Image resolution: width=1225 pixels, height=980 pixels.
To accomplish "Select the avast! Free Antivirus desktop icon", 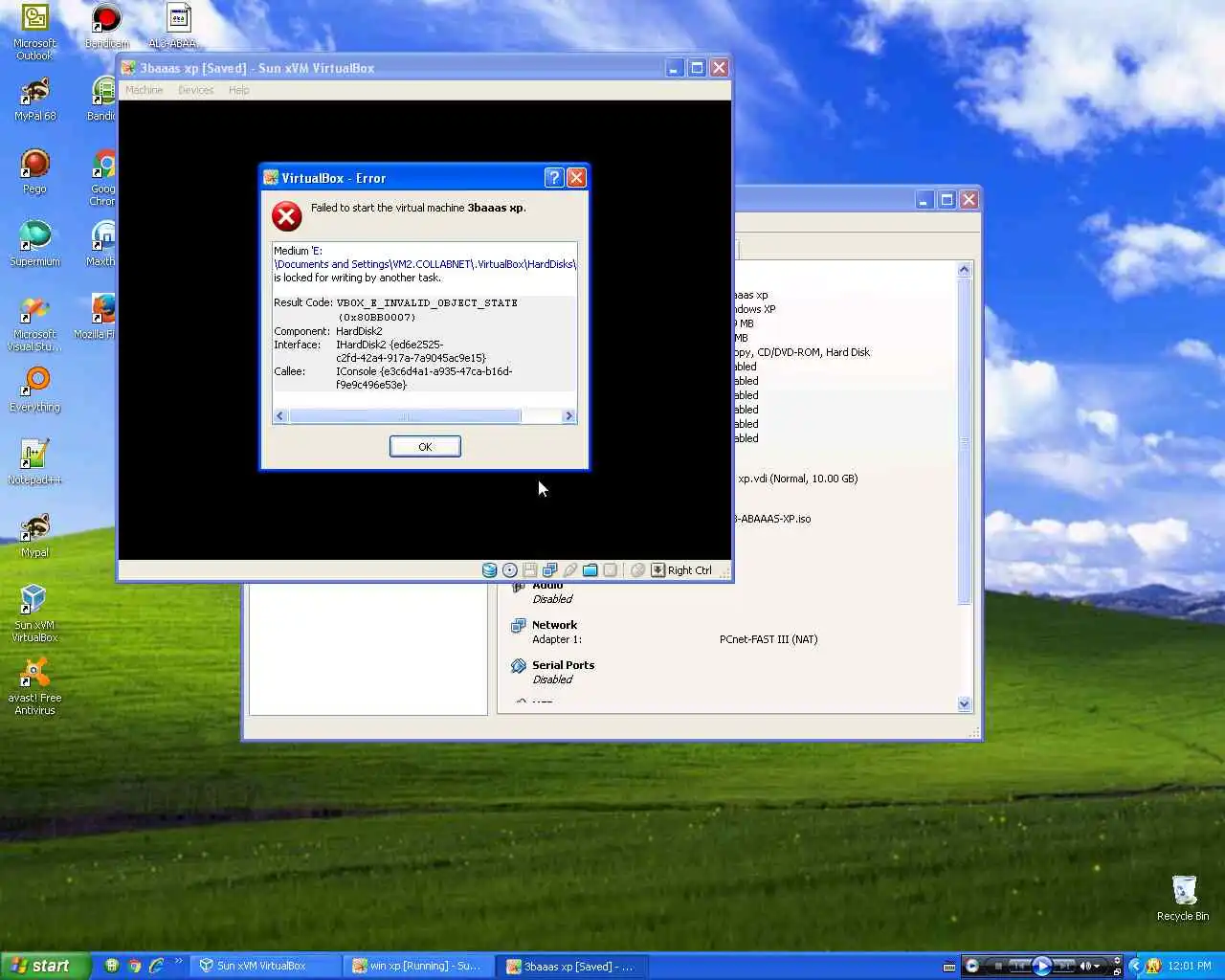I will (34, 686).
